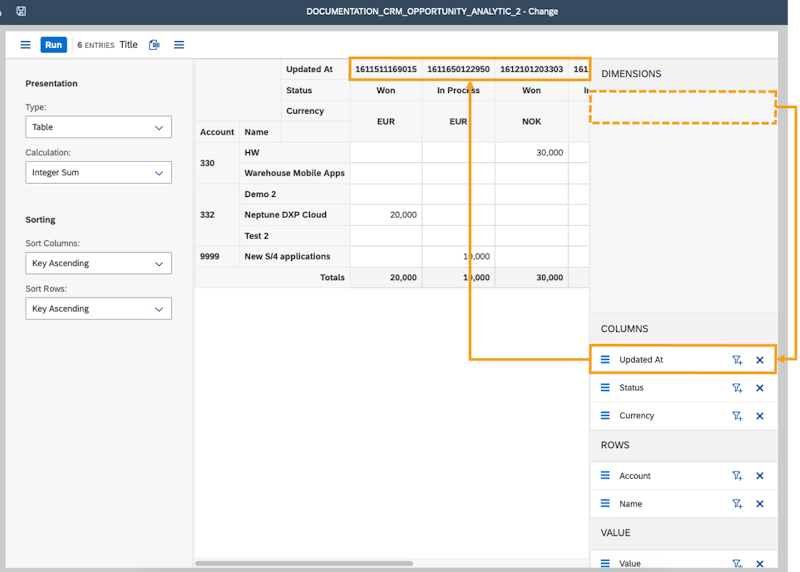Expand the Calculation Integer Sum dropdown
The width and height of the screenshot is (800, 572).
click(x=98, y=173)
